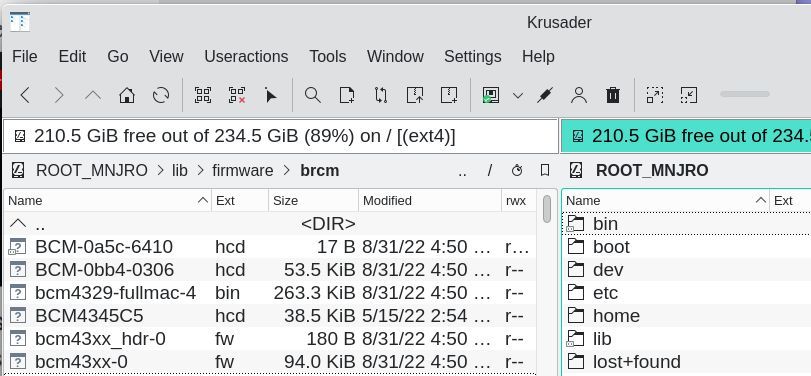
Task: Open the Settings menu
Action: tap(472, 56)
